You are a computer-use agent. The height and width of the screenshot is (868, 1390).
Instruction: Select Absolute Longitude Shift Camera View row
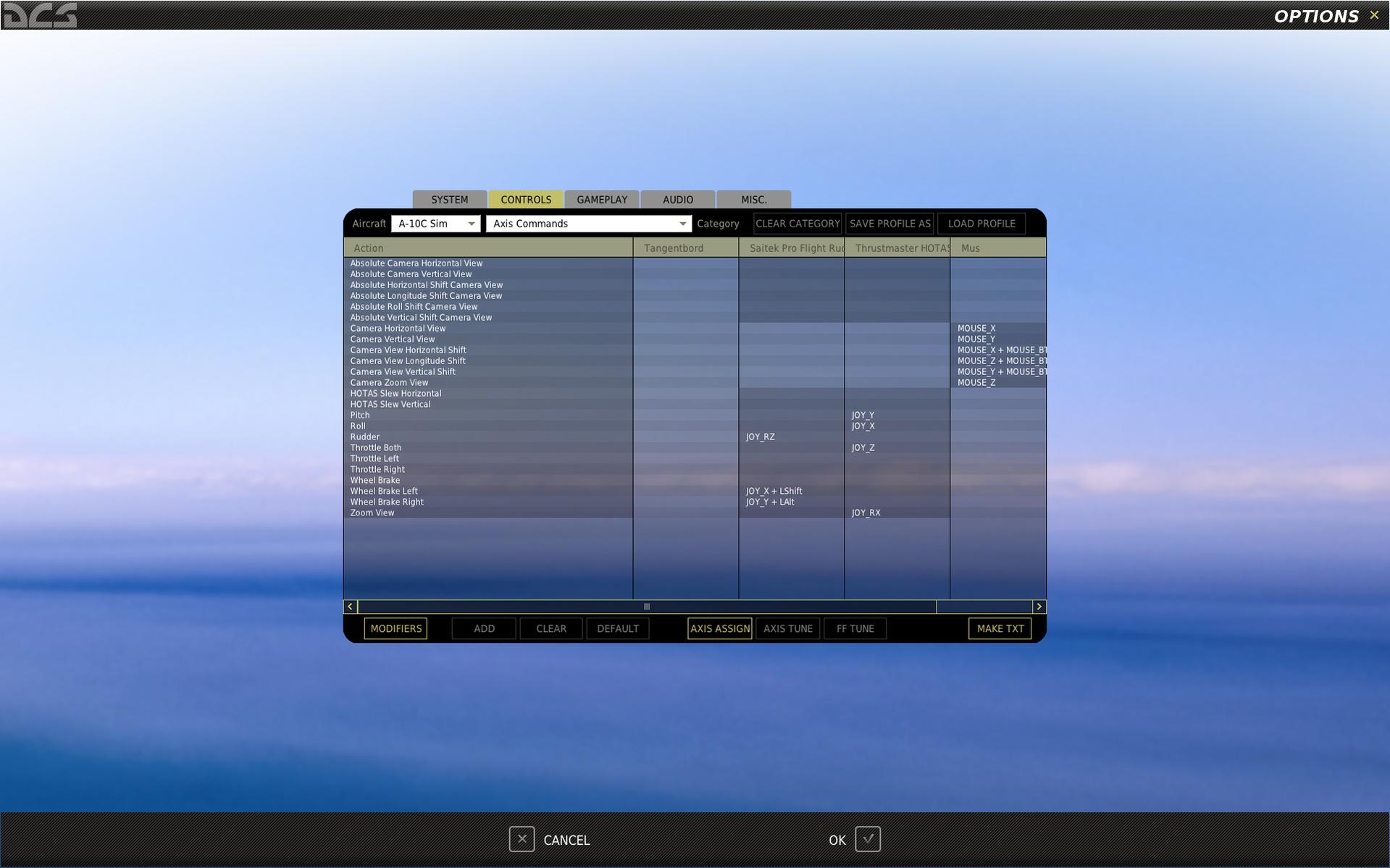click(488, 296)
